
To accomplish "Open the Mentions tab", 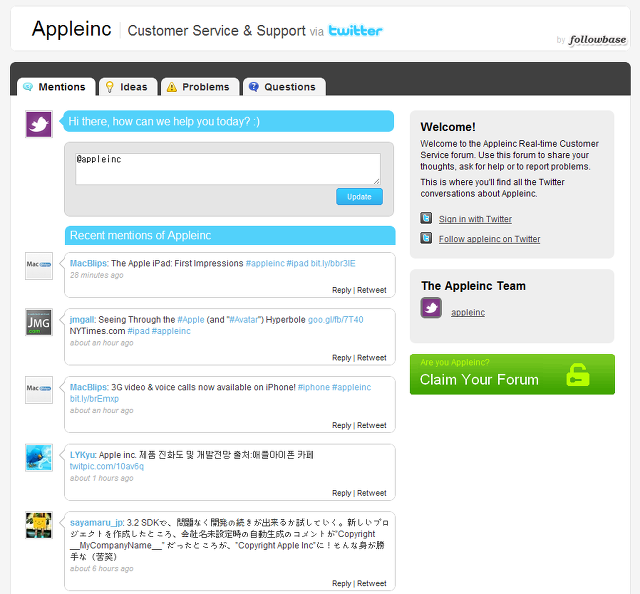I will tap(56, 87).
